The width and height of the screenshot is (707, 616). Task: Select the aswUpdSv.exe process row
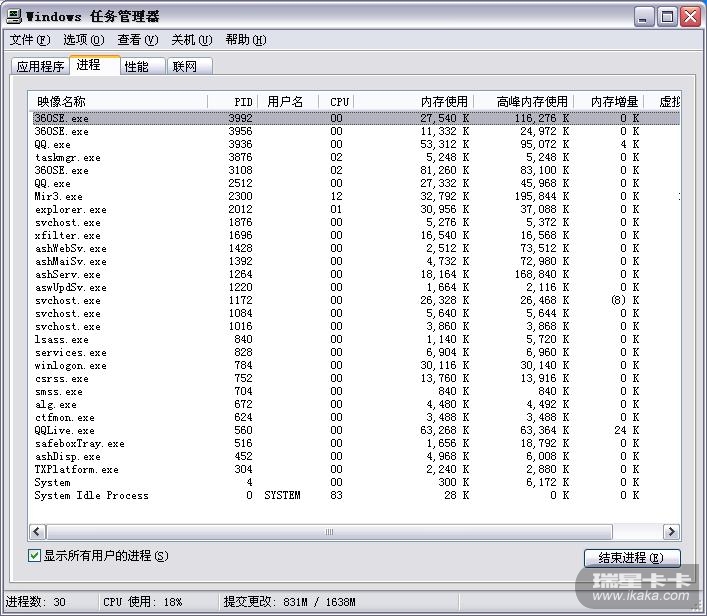click(354, 287)
